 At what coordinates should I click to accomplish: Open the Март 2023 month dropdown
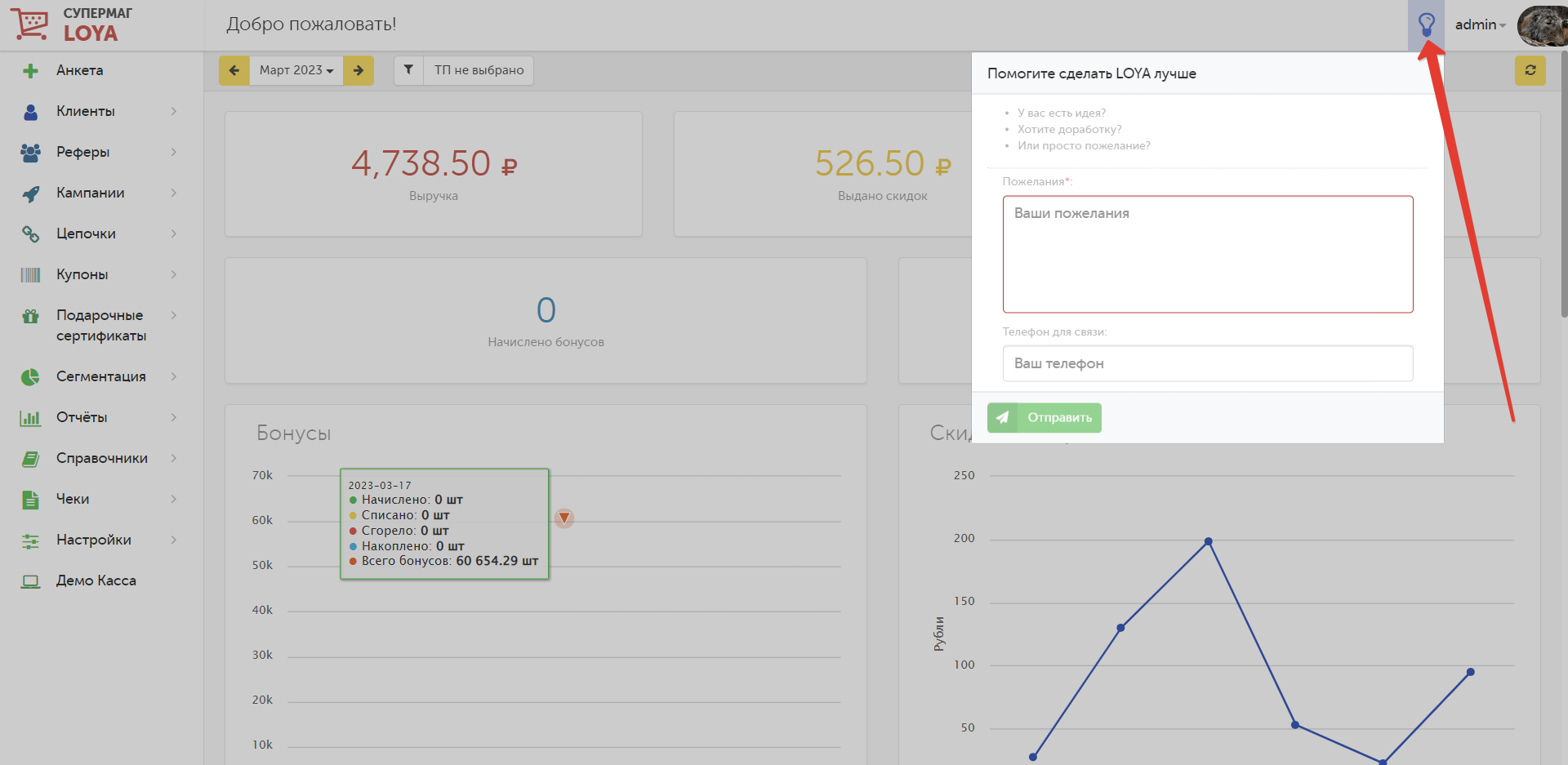point(296,70)
